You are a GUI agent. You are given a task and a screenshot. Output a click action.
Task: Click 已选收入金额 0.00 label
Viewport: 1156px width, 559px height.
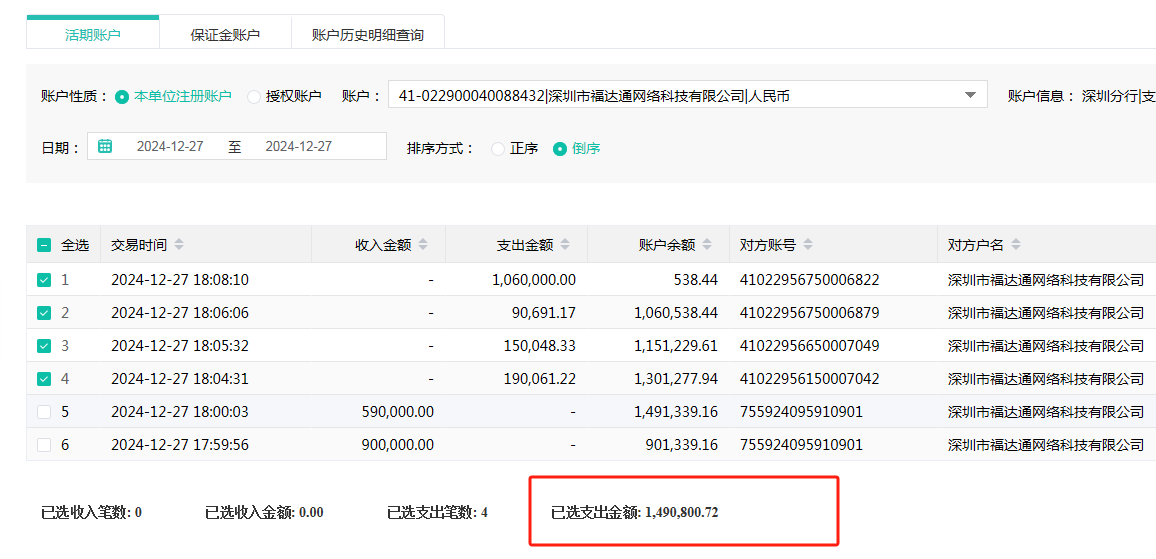point(264,513)
